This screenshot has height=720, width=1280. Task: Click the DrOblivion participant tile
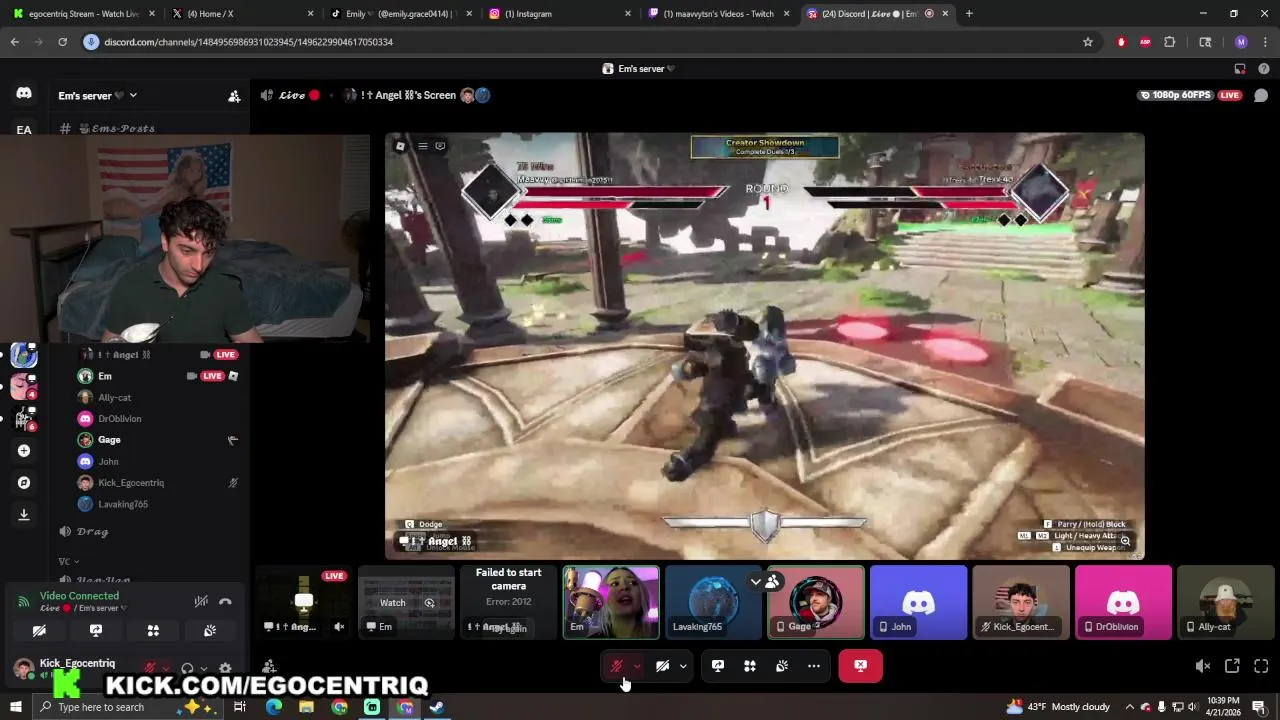pos(1123,602)
